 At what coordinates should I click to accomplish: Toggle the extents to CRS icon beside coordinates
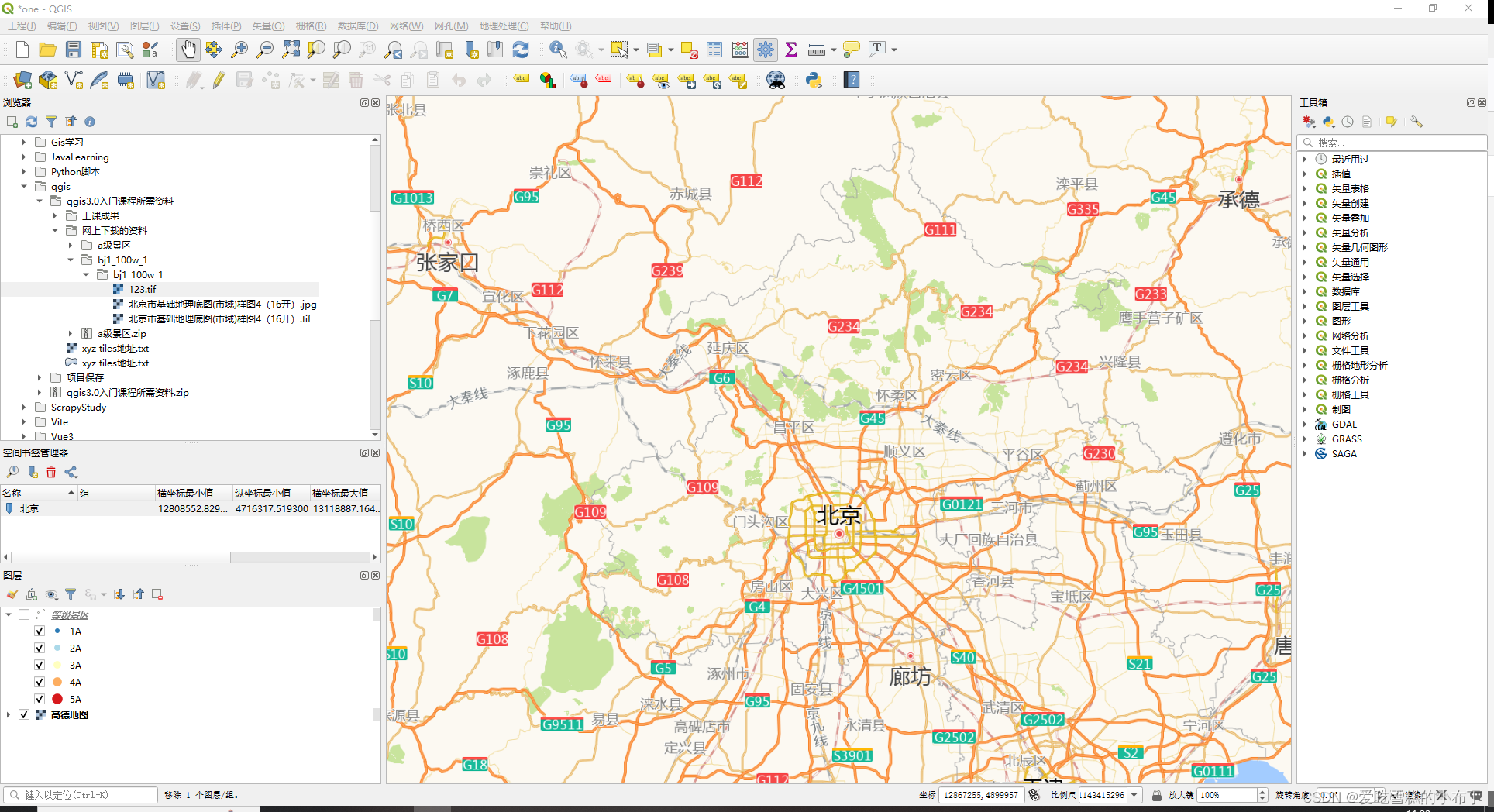coord(1034,795)
